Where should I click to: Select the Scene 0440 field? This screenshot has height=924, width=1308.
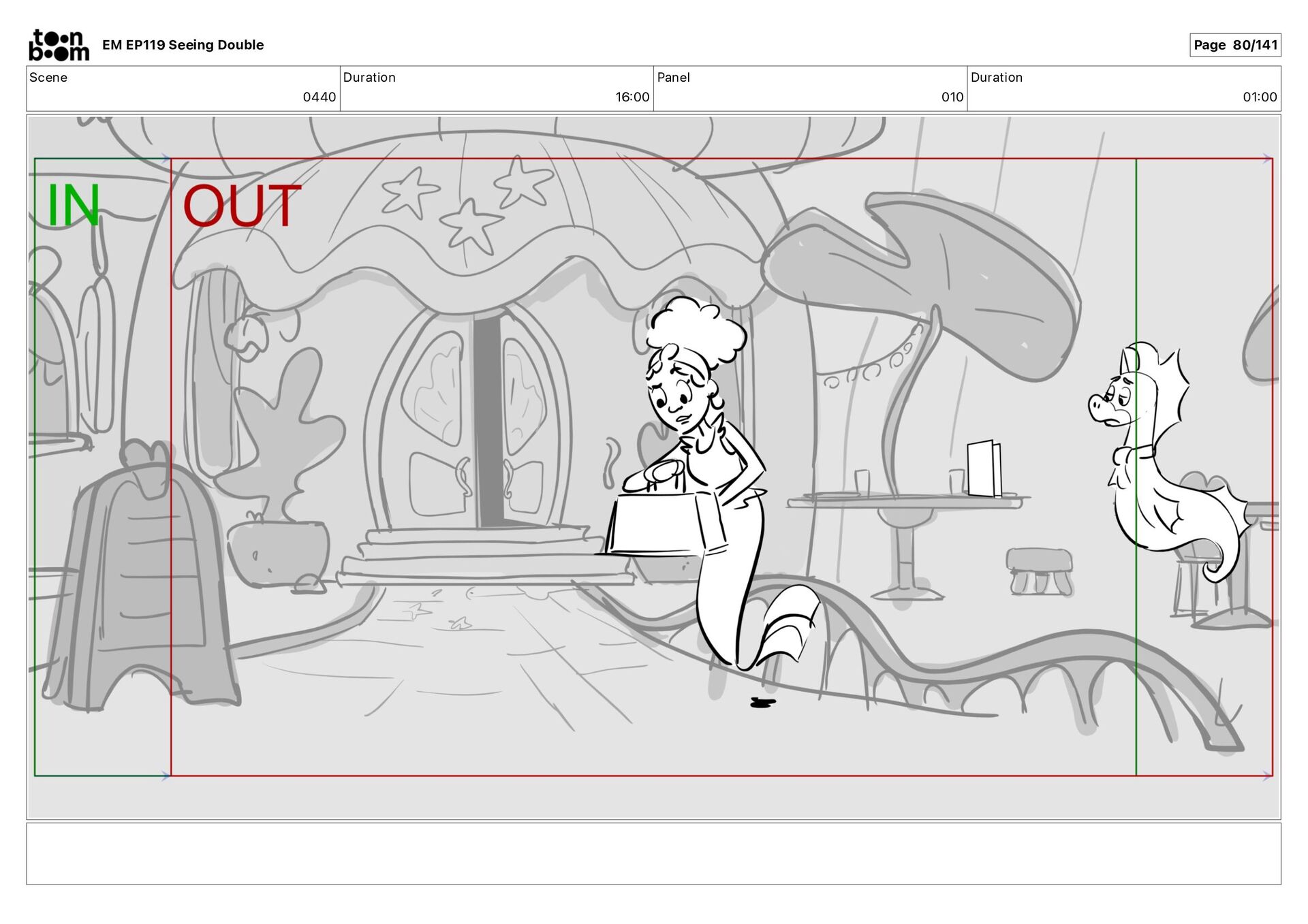(x=183, y=89)
